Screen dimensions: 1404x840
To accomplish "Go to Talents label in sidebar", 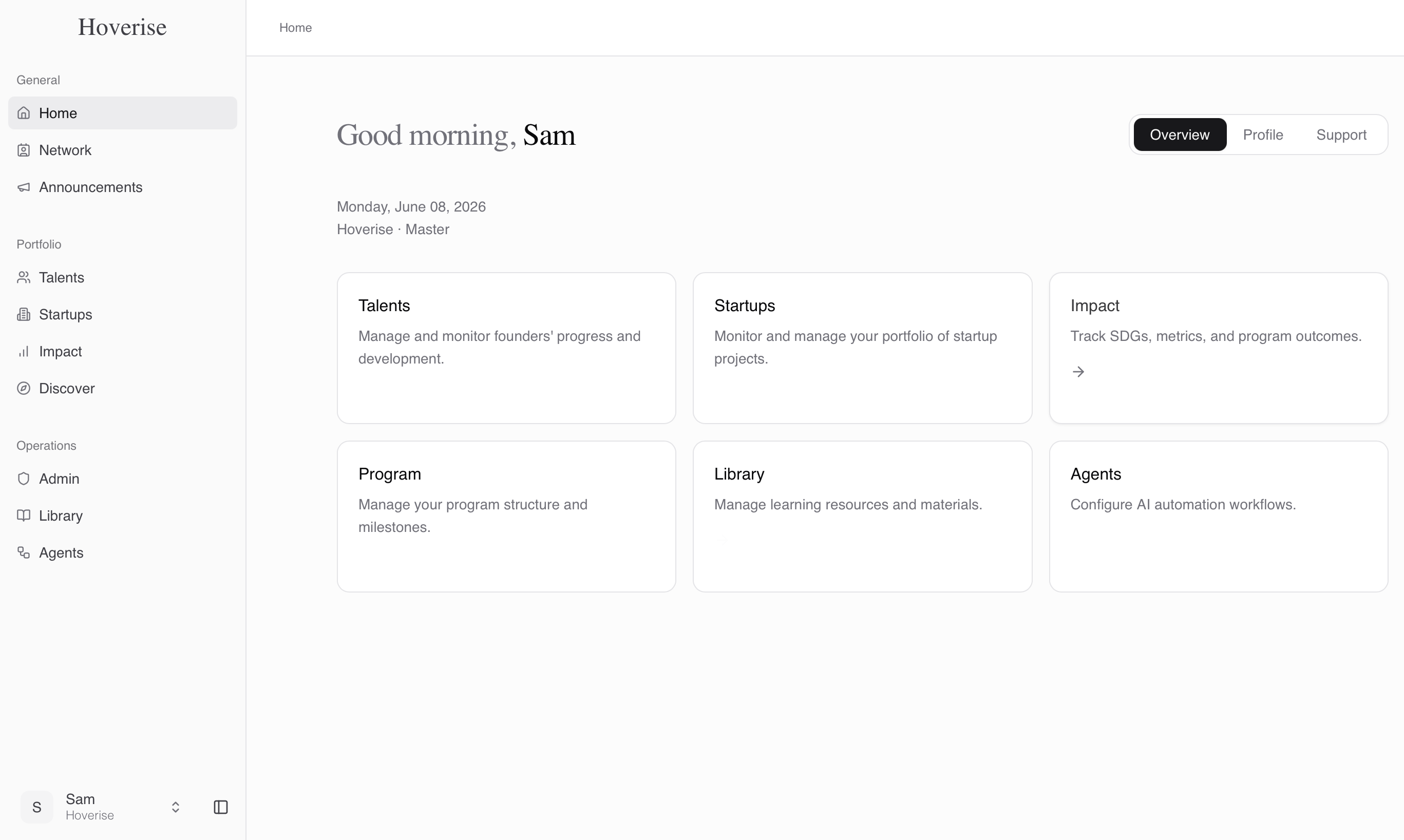I will pyautogui.click(x=62, y=277).
